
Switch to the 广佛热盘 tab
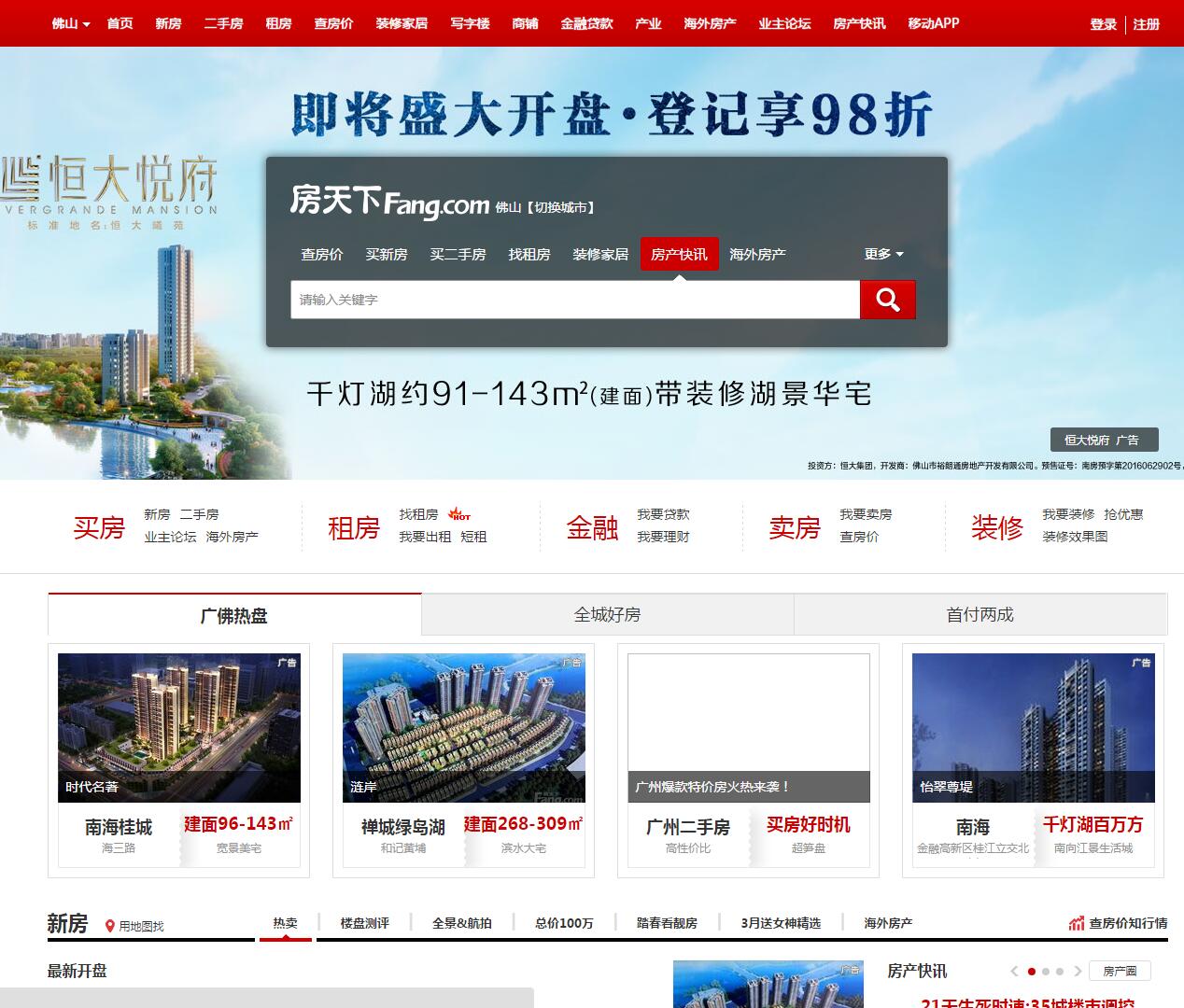(x=234, y=615)
